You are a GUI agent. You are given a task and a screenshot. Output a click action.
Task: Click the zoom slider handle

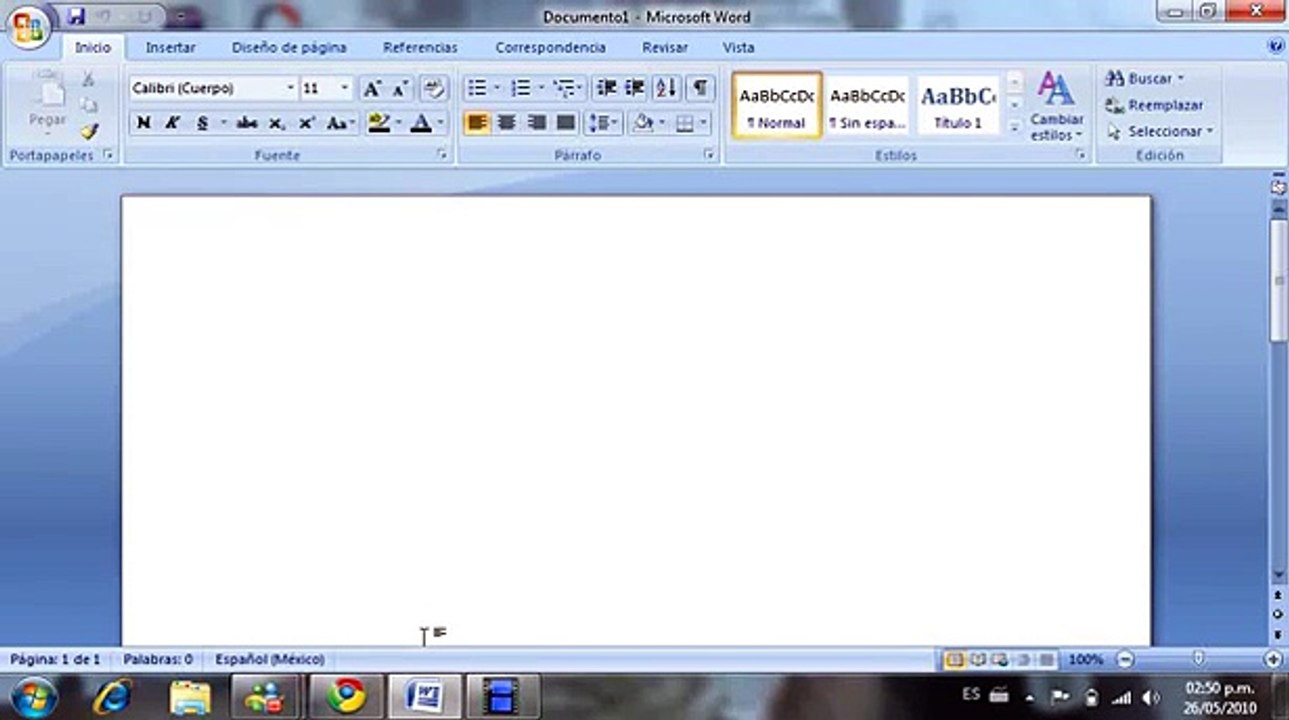(1198, 659)
